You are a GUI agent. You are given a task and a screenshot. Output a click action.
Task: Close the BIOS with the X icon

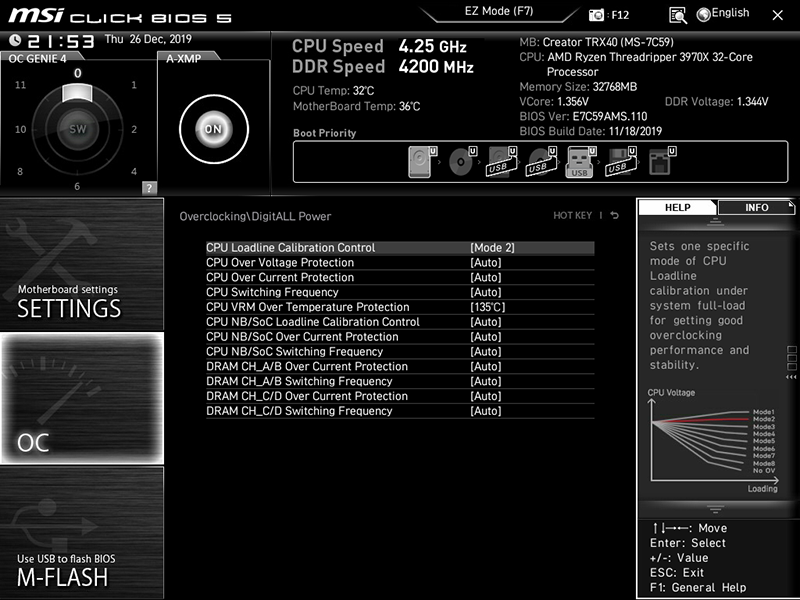tap(778, 15)
